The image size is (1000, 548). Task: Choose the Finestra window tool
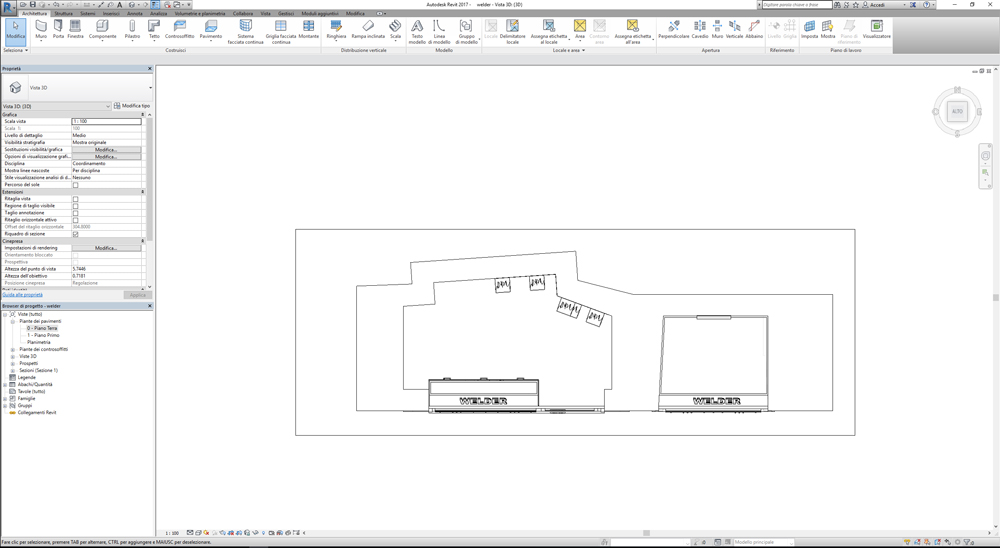[x=75, y=29]
